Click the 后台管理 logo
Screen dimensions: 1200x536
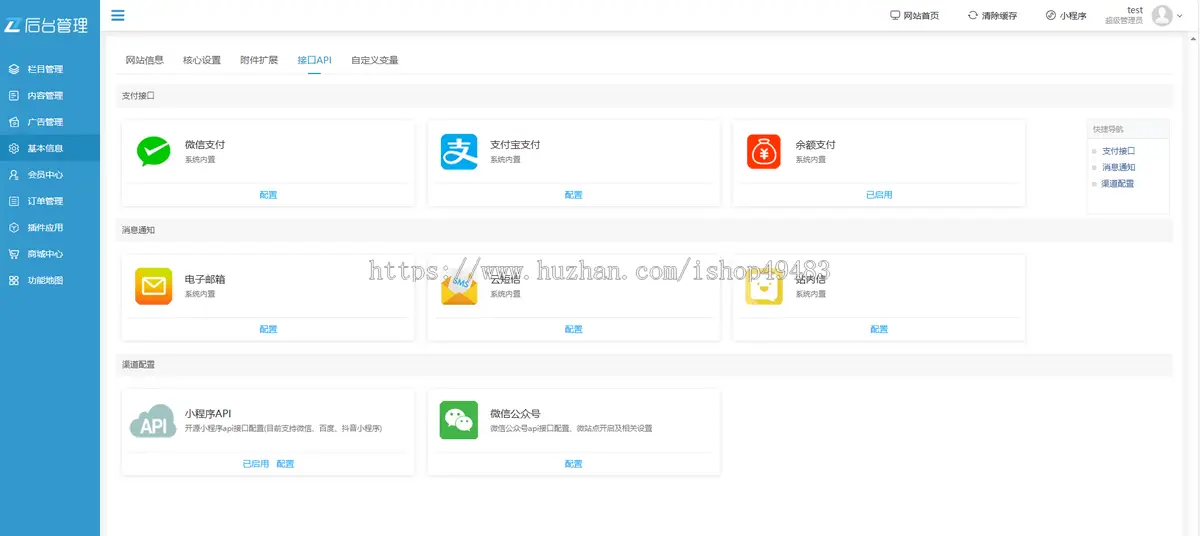[46, 24]
